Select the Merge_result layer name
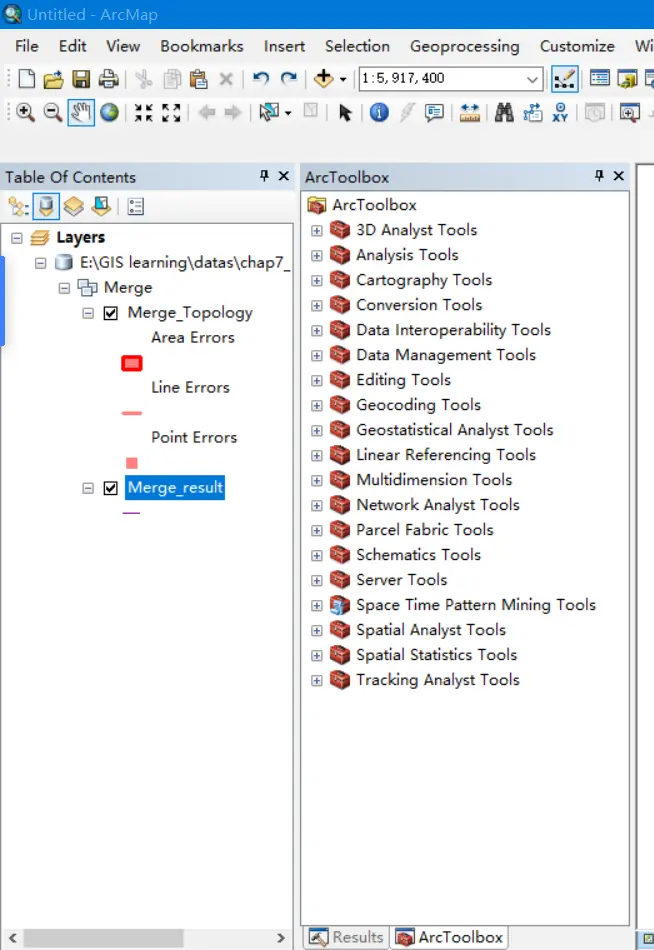654x950 pixels. (175, 488)
